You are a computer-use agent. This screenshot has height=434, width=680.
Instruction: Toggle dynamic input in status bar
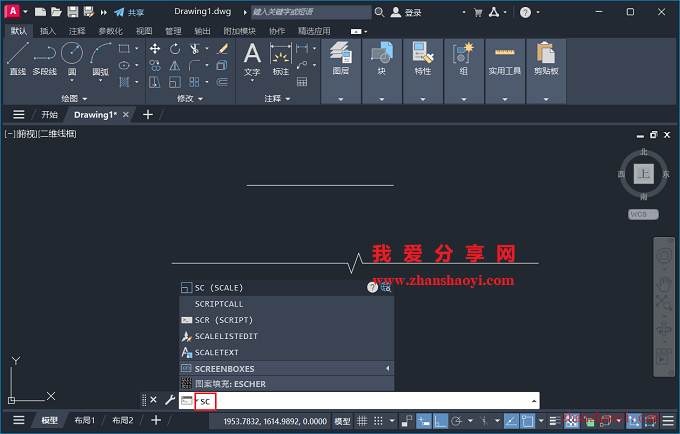(x=424, y=421)
